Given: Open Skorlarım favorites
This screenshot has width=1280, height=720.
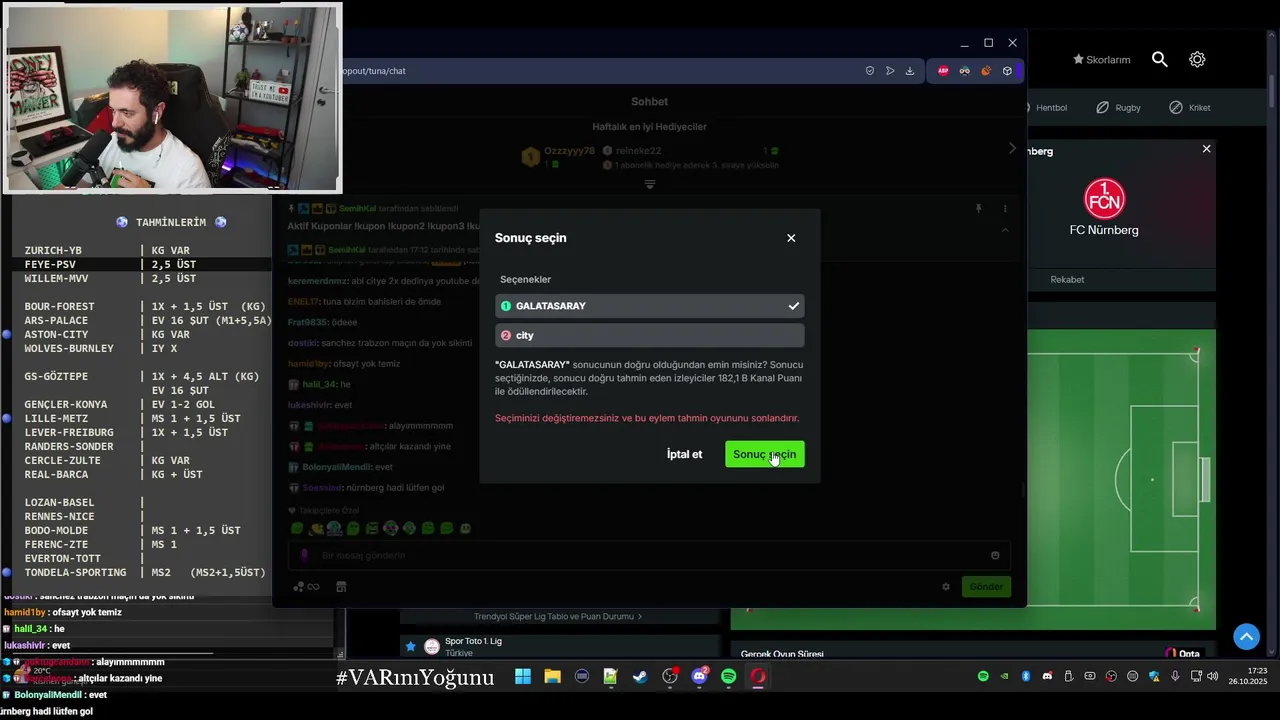Looking at the screenshot, I should (x=1101, y=60).
